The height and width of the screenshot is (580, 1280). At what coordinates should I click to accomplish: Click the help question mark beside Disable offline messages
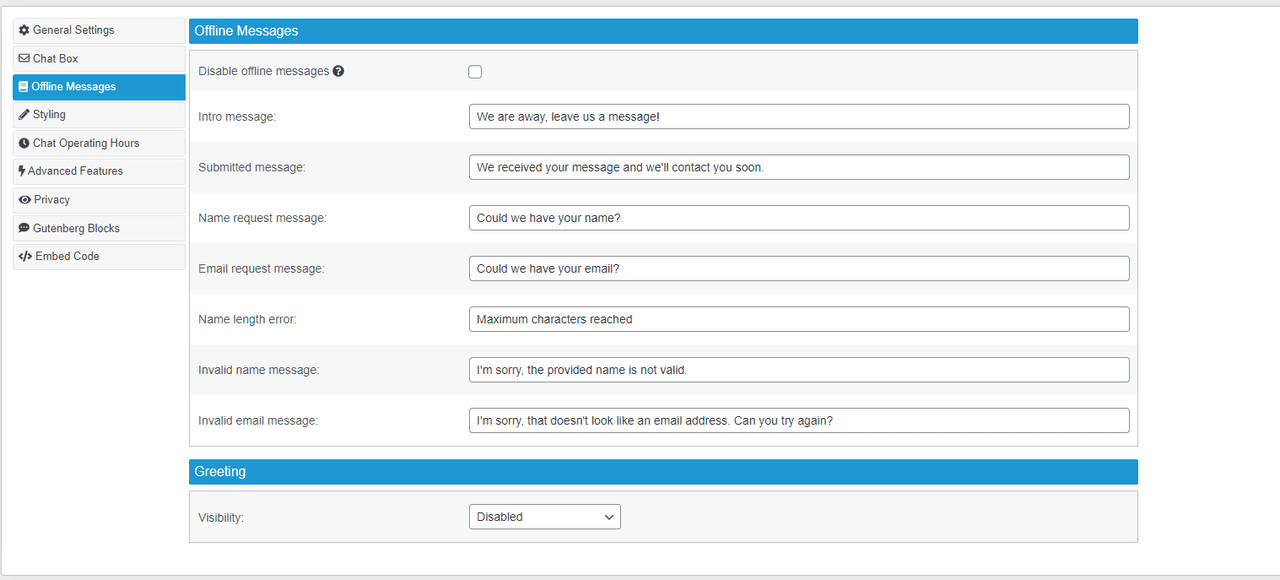pos(339,71)
